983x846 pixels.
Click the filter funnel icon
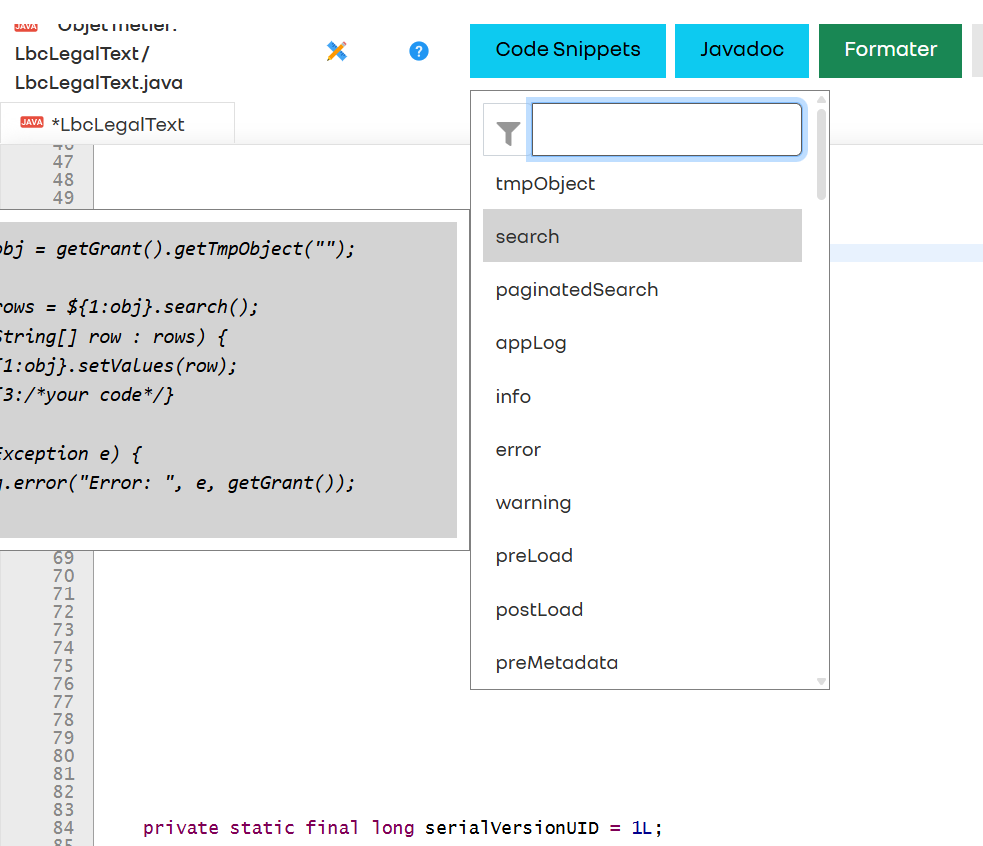tap(508, 131)
